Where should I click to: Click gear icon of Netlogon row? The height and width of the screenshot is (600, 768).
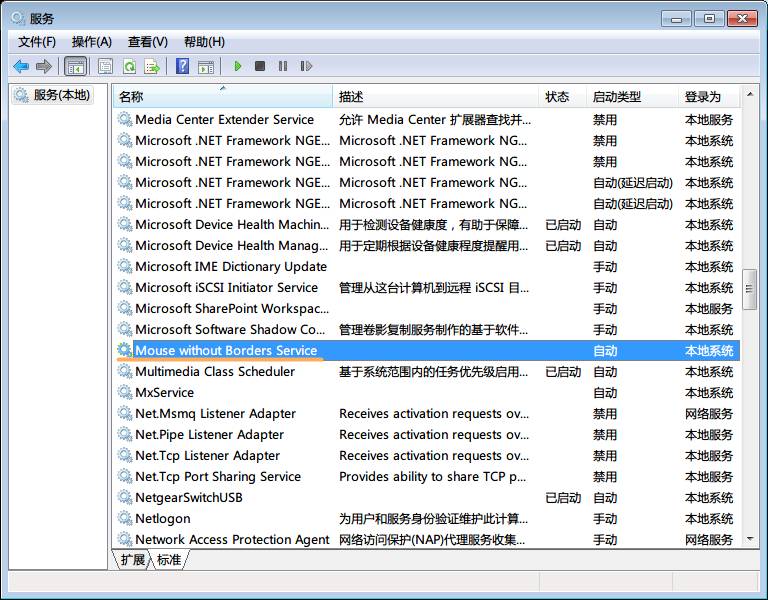[125, 518]
